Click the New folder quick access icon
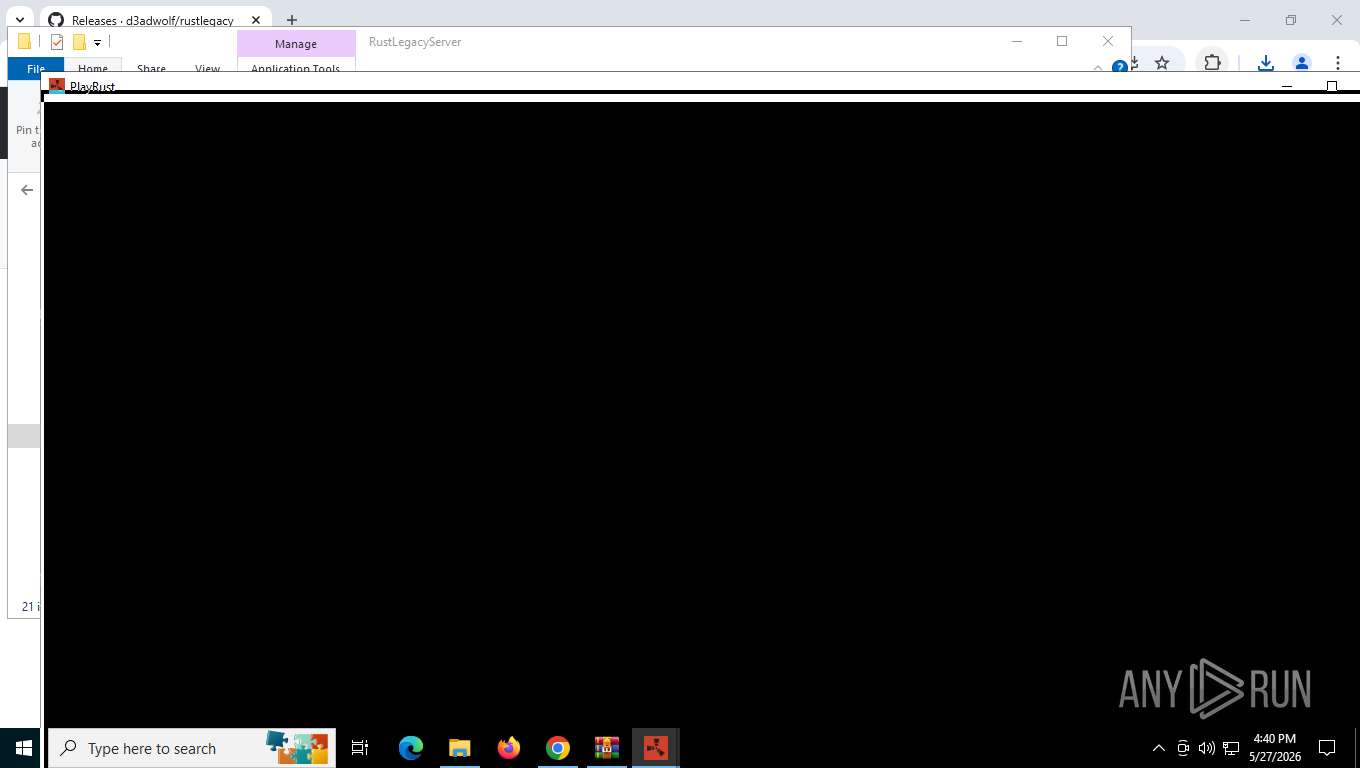 (79, 42)
